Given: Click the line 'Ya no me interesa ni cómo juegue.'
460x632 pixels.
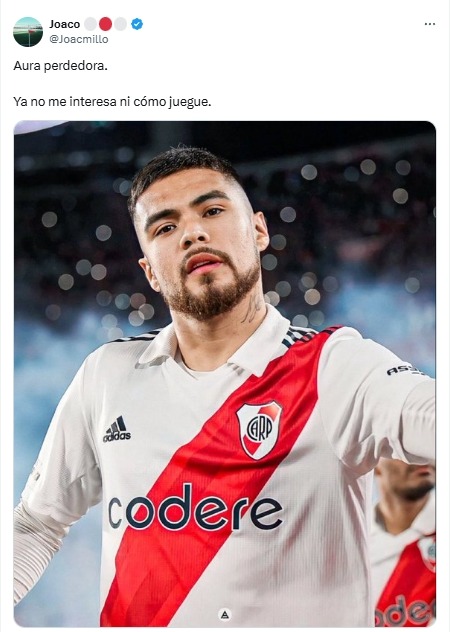Looking at the screenshot, I should click(x=112, y=102).
